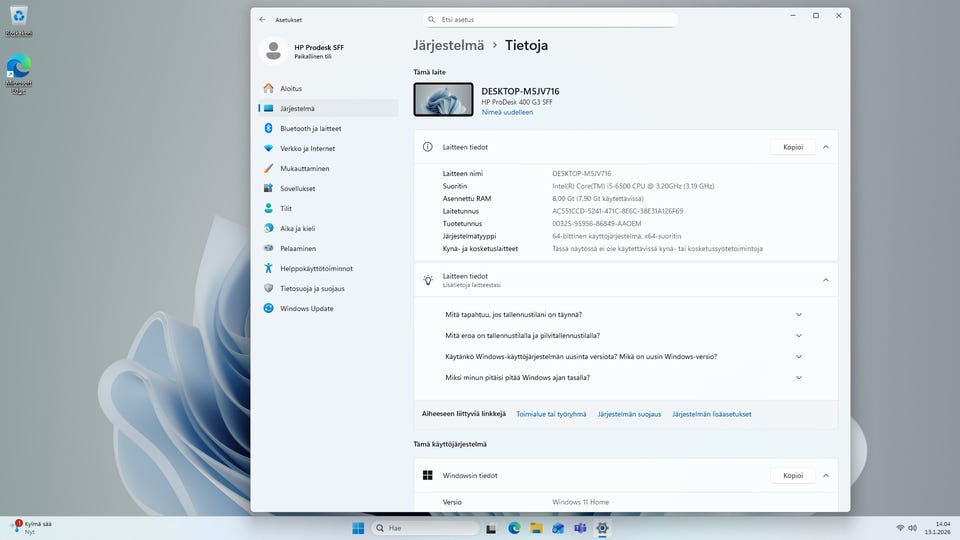Image resolution: width=960 pixels, height=540 pixels.
Task: Collapse the Windowsin tiedot section
Action: (x=825, y=476)
